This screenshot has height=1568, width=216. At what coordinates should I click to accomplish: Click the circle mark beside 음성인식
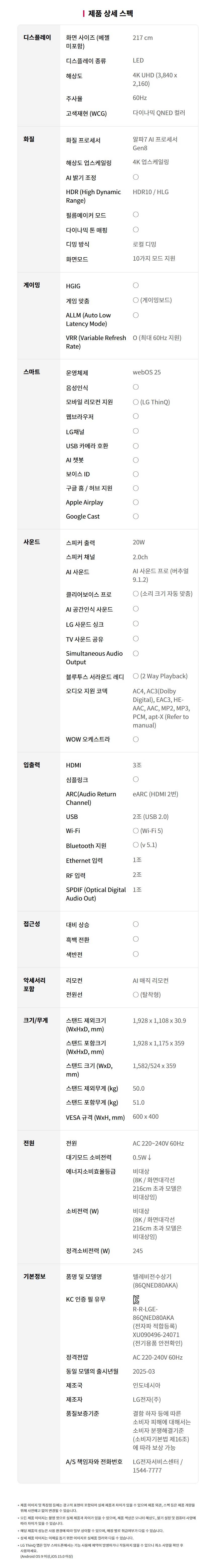[x=136, y=387]
